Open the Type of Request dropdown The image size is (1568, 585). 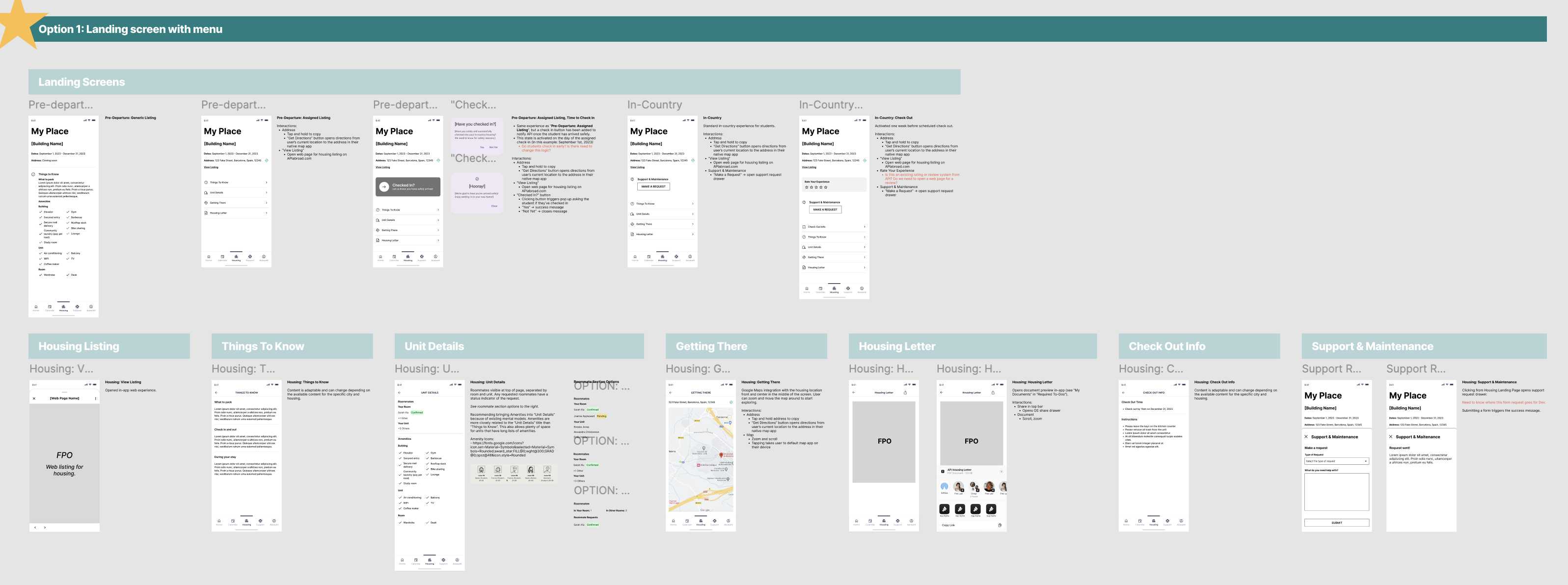pos(1336,461)
